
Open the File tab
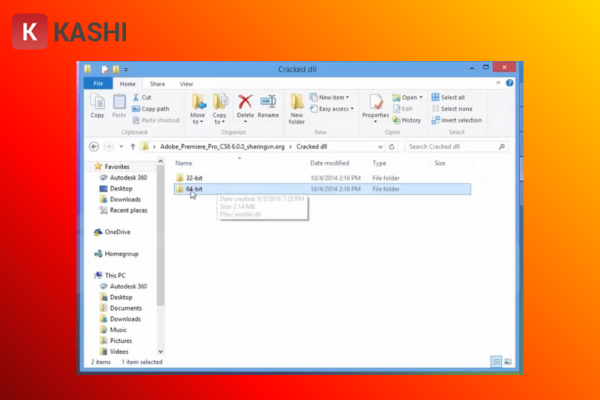(x=98, y=83)
